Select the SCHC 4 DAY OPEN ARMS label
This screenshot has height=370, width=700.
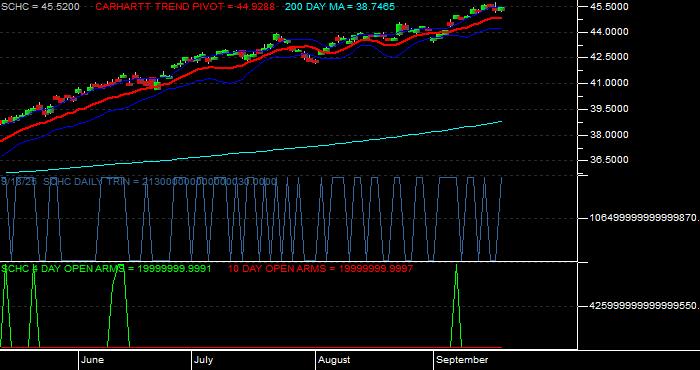click(106, 269)
